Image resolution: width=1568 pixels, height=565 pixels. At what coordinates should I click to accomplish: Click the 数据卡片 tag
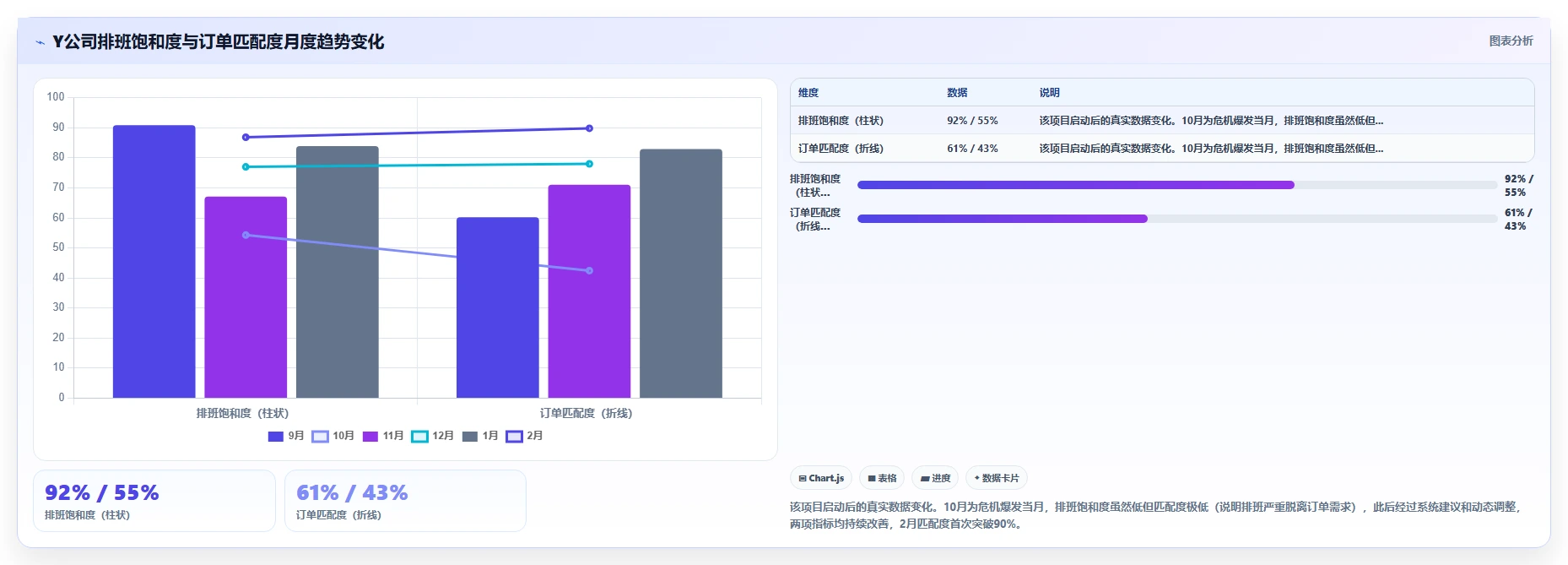click(997, 478)
